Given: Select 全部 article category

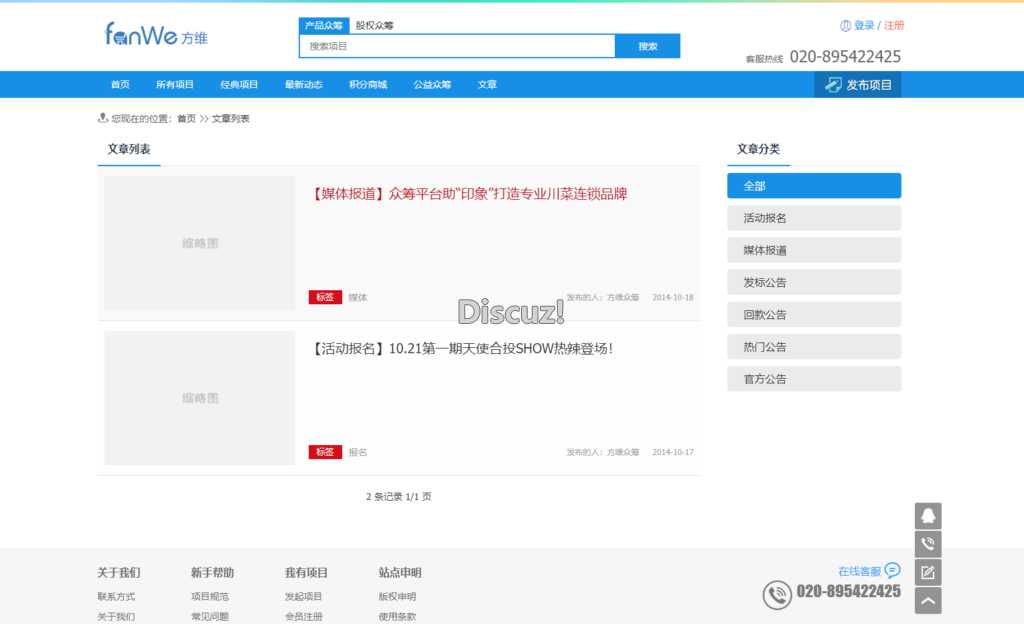Looking at the screenshot, I should (814, 185).
